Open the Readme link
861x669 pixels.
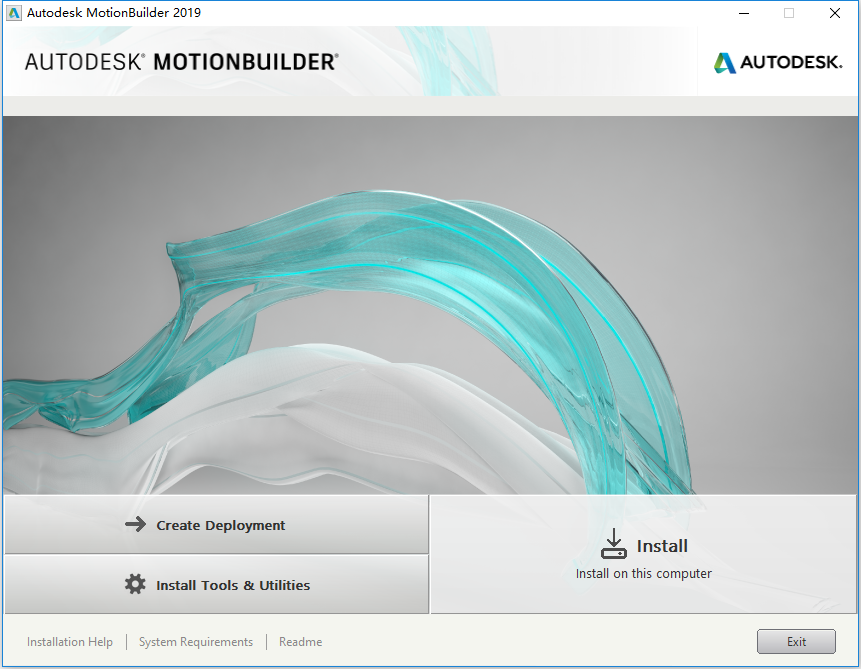pos(300,642)
